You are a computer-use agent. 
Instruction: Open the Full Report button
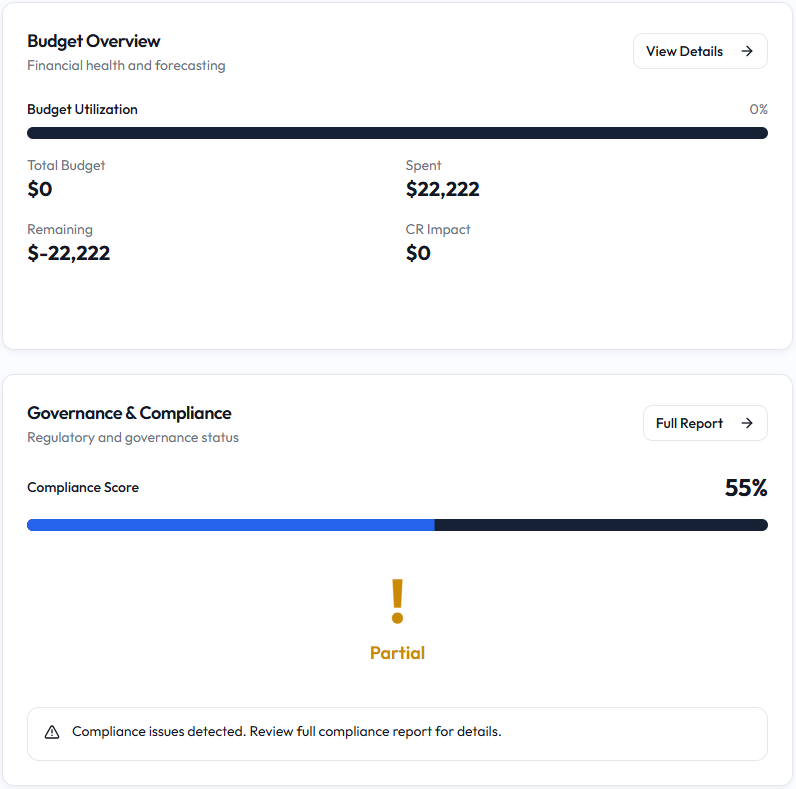coord(705,423)
